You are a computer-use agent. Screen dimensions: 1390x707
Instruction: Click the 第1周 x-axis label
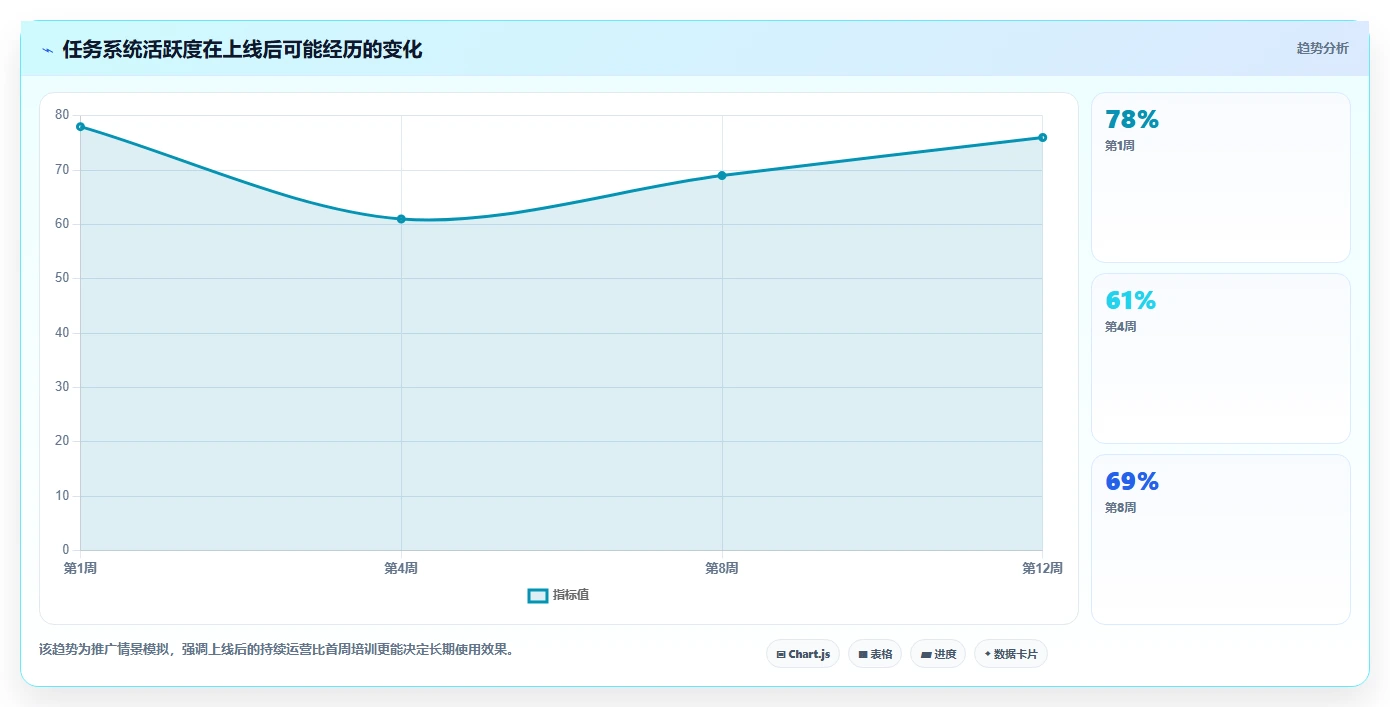80,569
